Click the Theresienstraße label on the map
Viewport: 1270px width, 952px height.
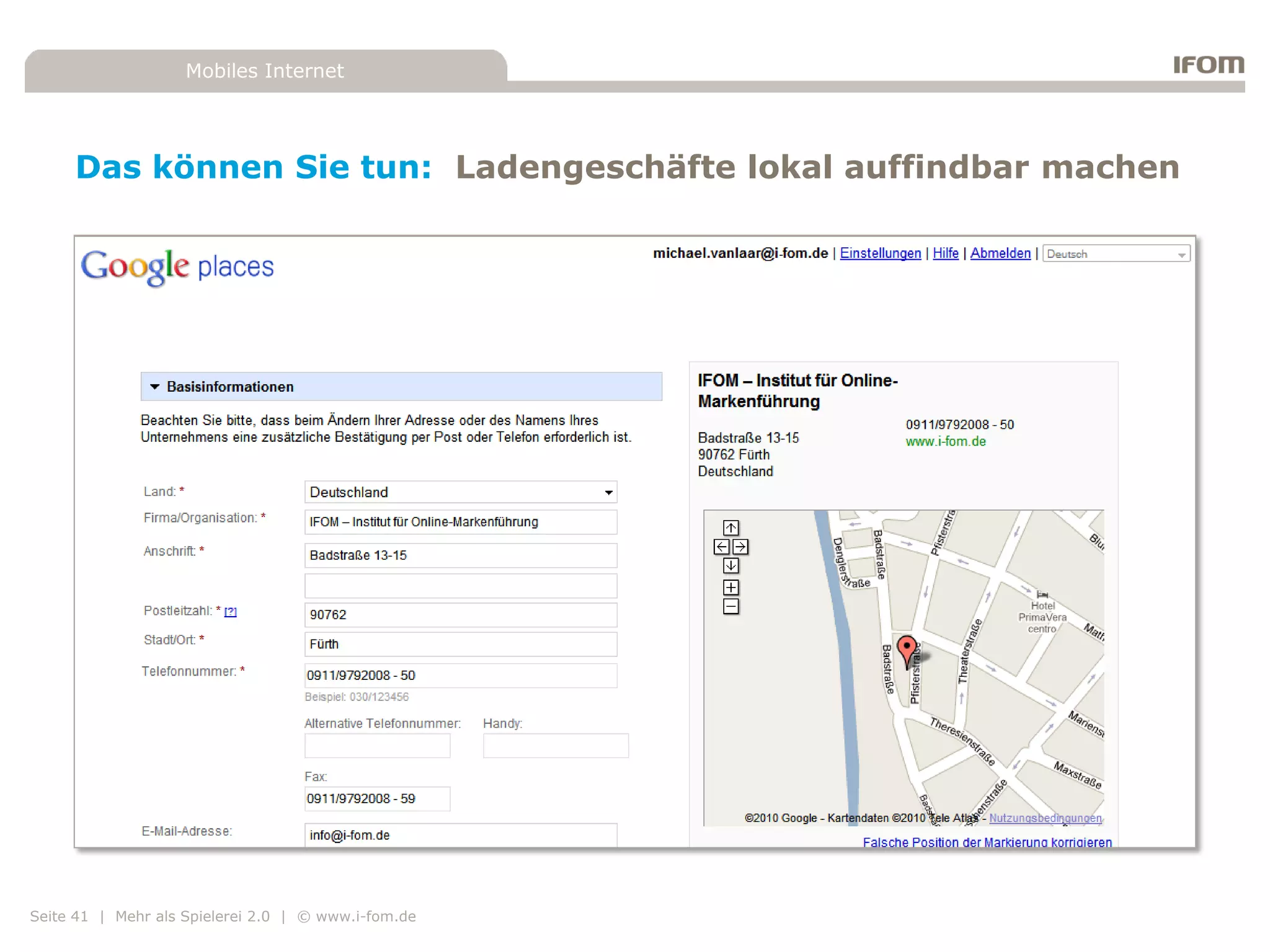tap(962, 742)
